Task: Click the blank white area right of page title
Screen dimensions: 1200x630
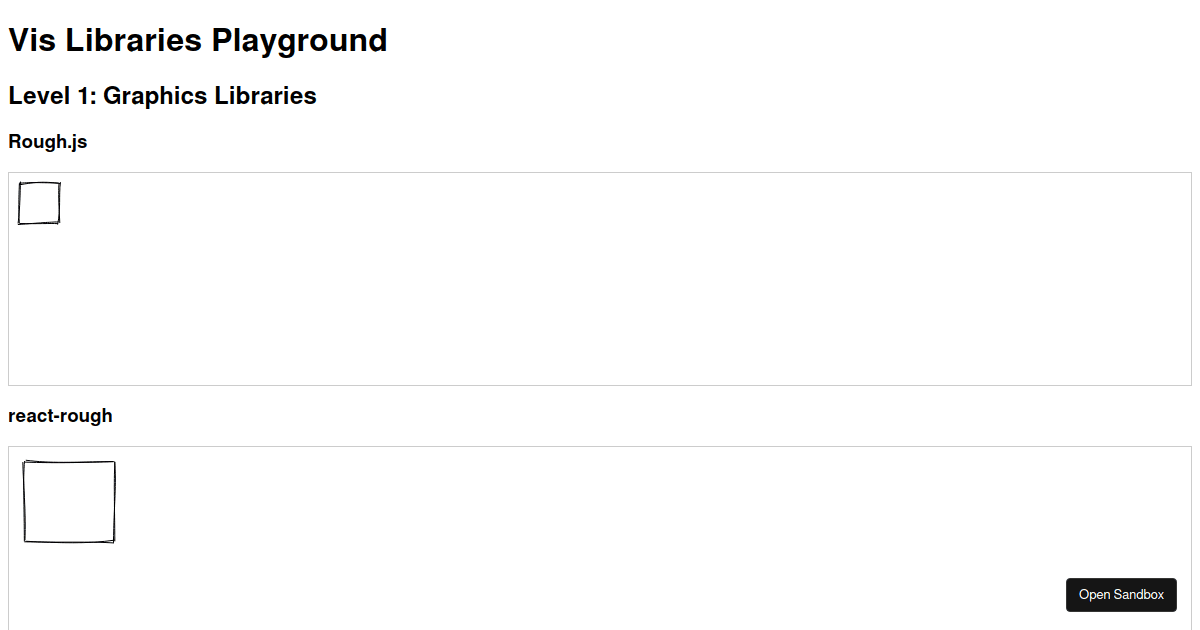Action: pos(800,41)
